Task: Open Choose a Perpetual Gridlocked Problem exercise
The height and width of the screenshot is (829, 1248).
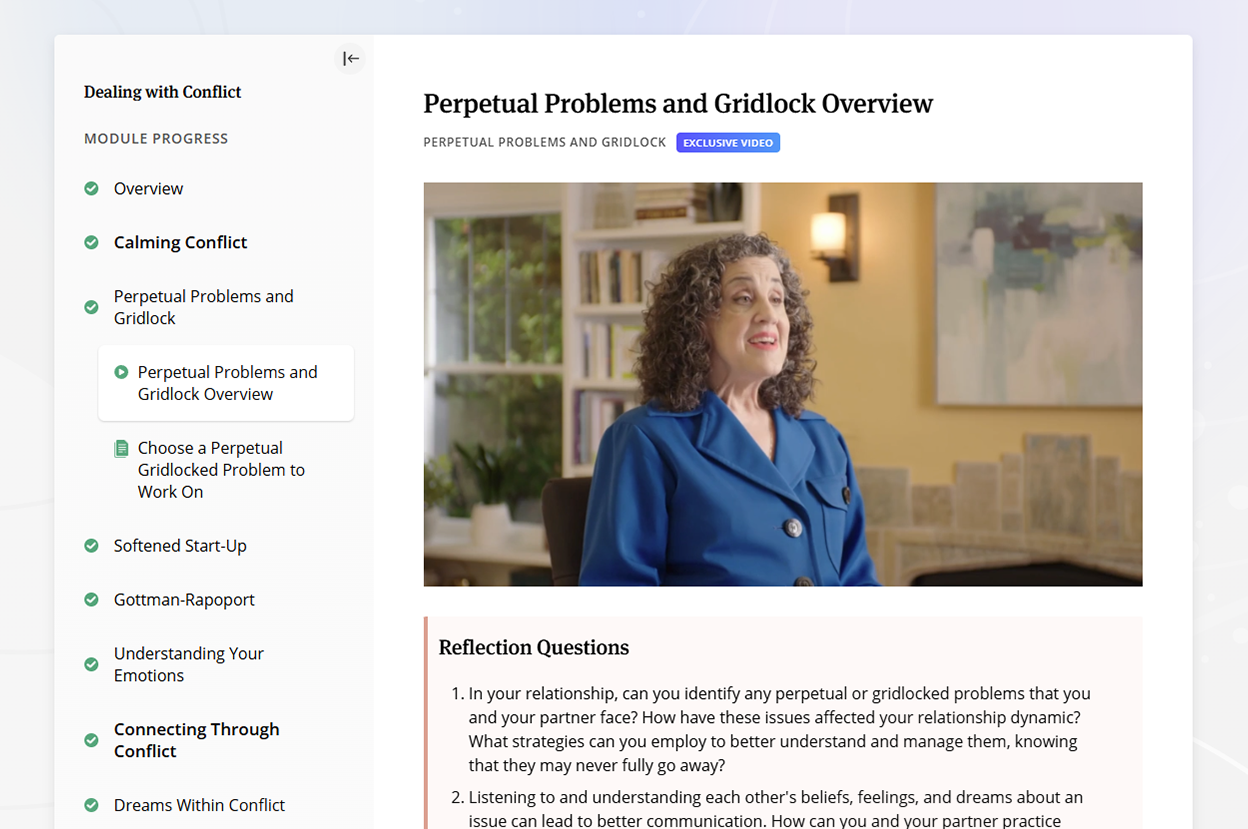Action: tap(221, 470)
